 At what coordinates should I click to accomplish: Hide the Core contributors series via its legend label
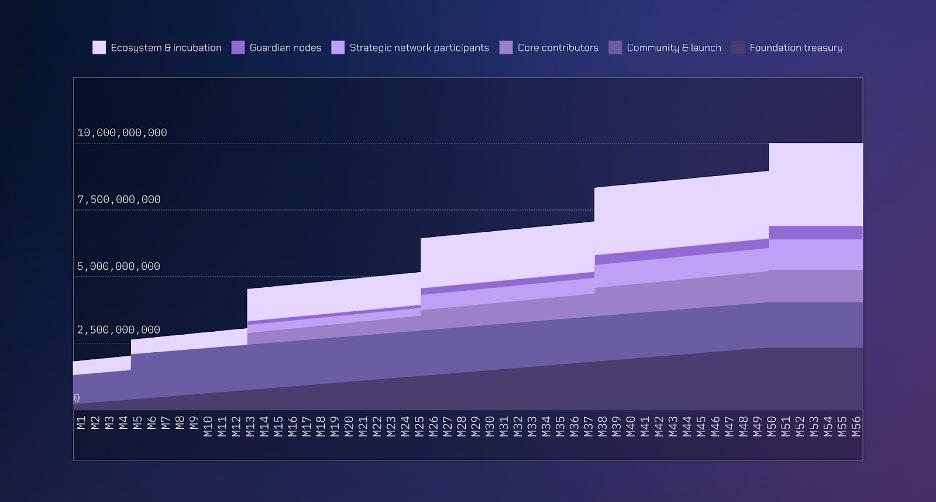click(x=558, y=48)
